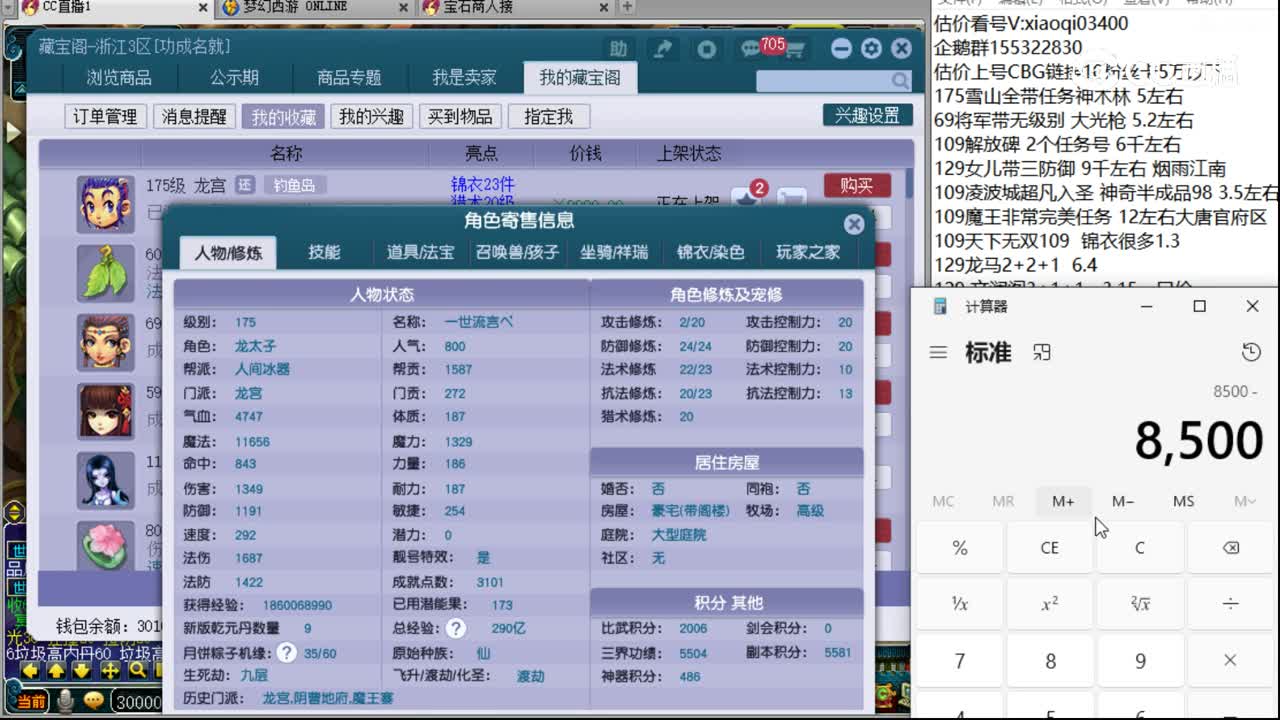This screenshot has width=1280, height=720.
Task: Select the first 龙宫 character avatar
Action: pos(105,205)
